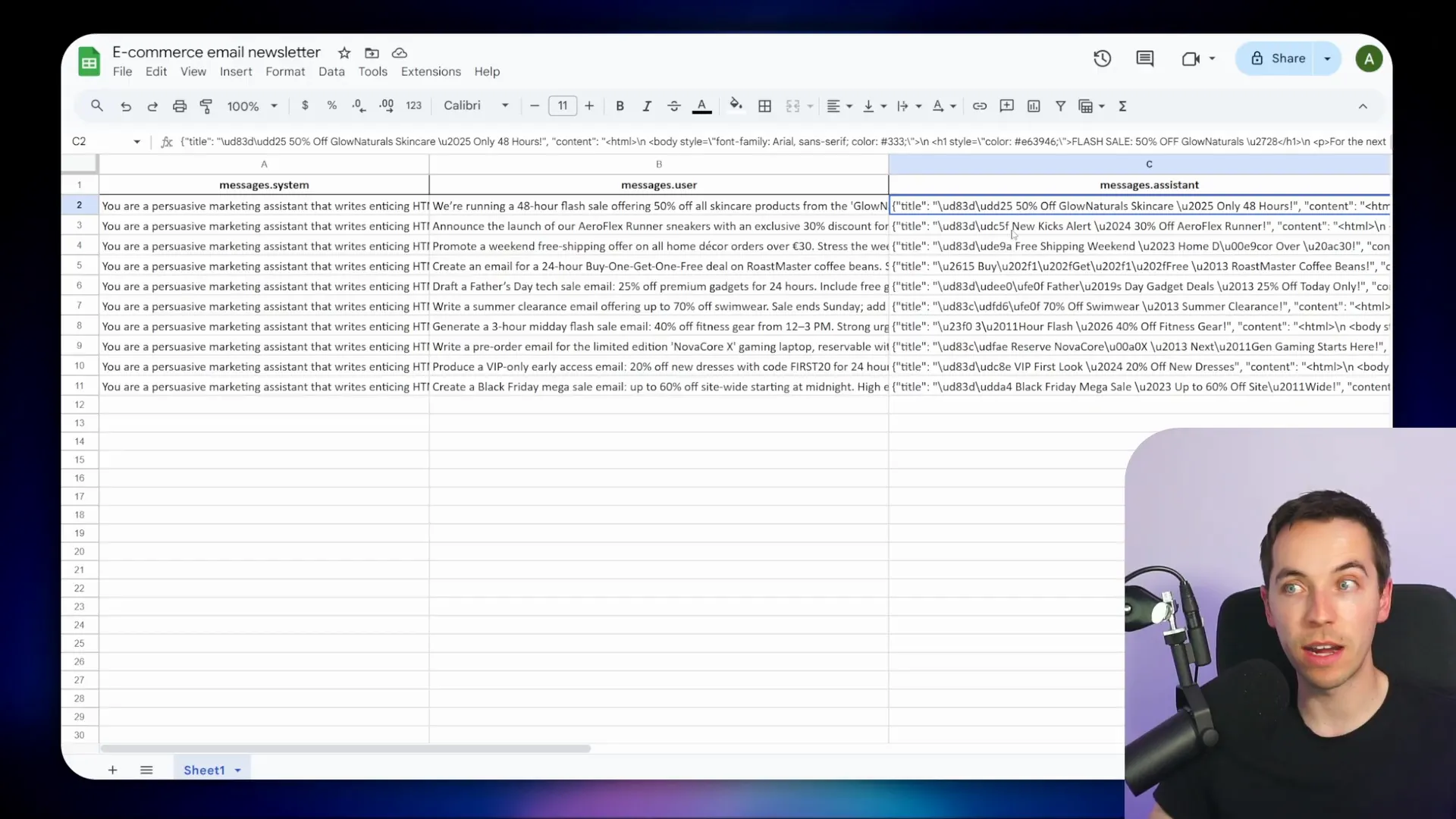Image resolution: width=1456 pixels, height=819 pixels.
Task: Open the text color picker
Action: click(702, 106)
